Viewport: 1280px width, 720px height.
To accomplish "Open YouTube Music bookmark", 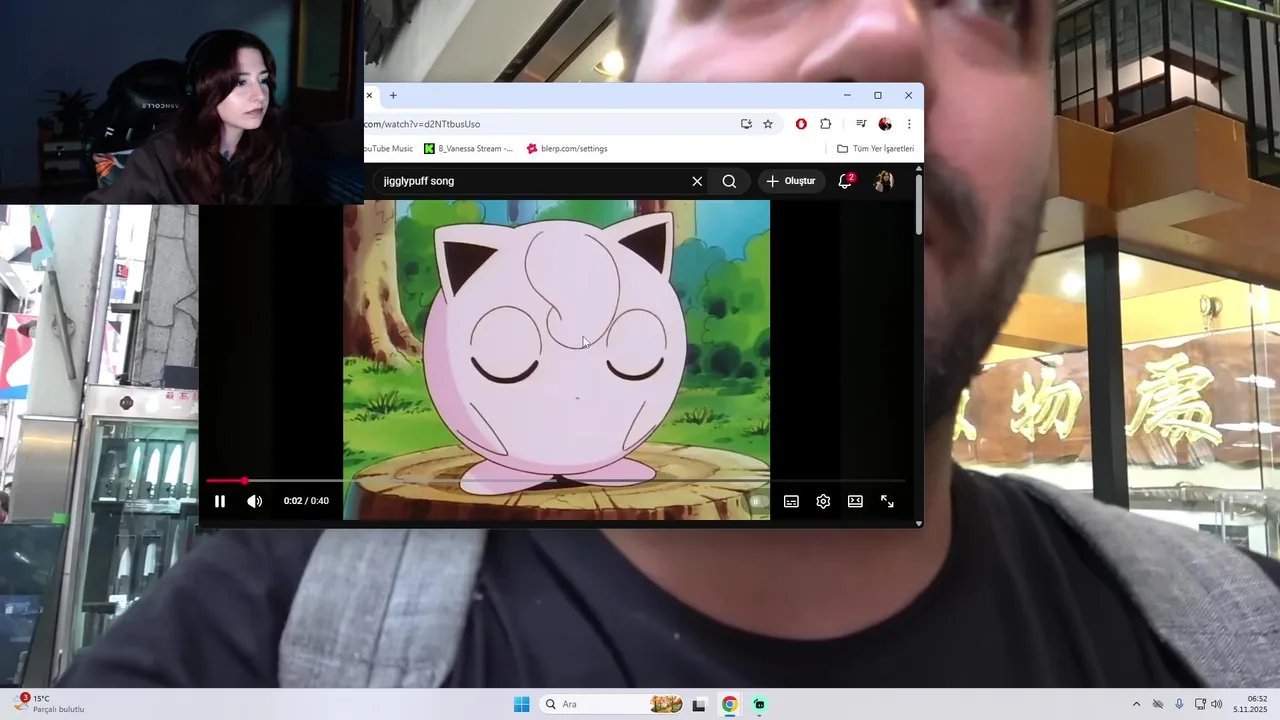I will tap(388, 149).
